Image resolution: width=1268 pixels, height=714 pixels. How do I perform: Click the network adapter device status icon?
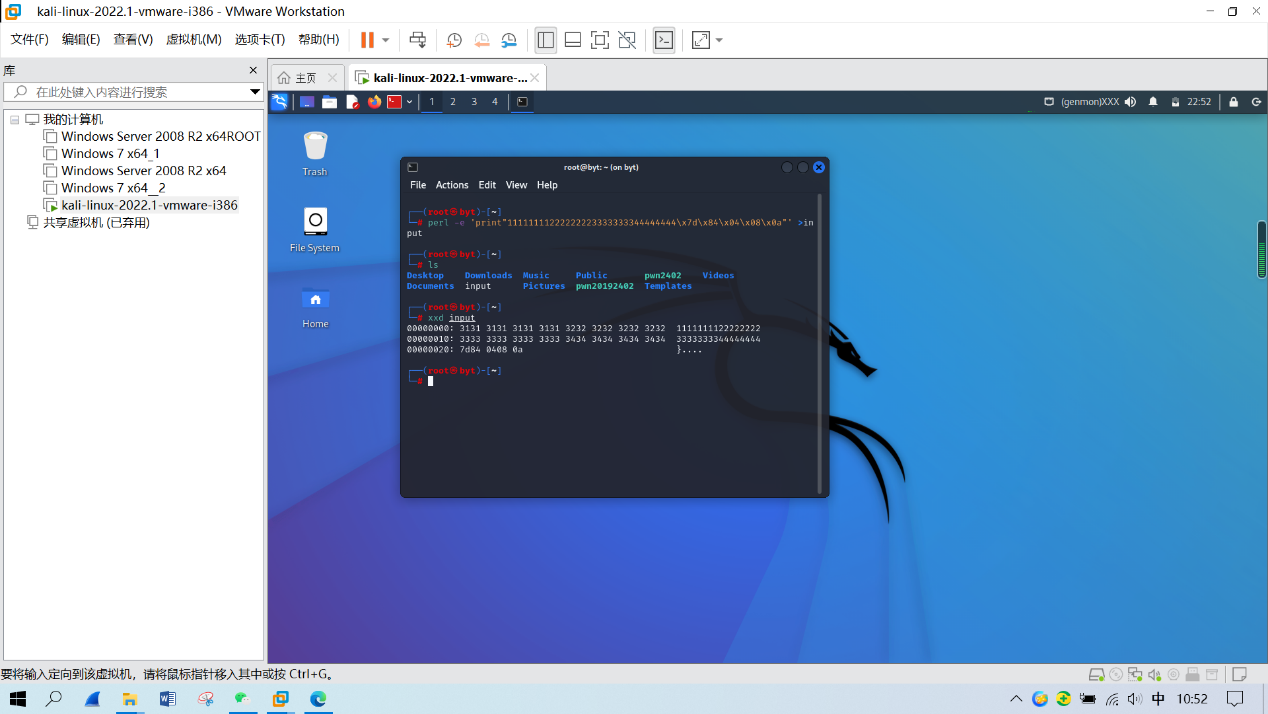tap(1135, 674)
